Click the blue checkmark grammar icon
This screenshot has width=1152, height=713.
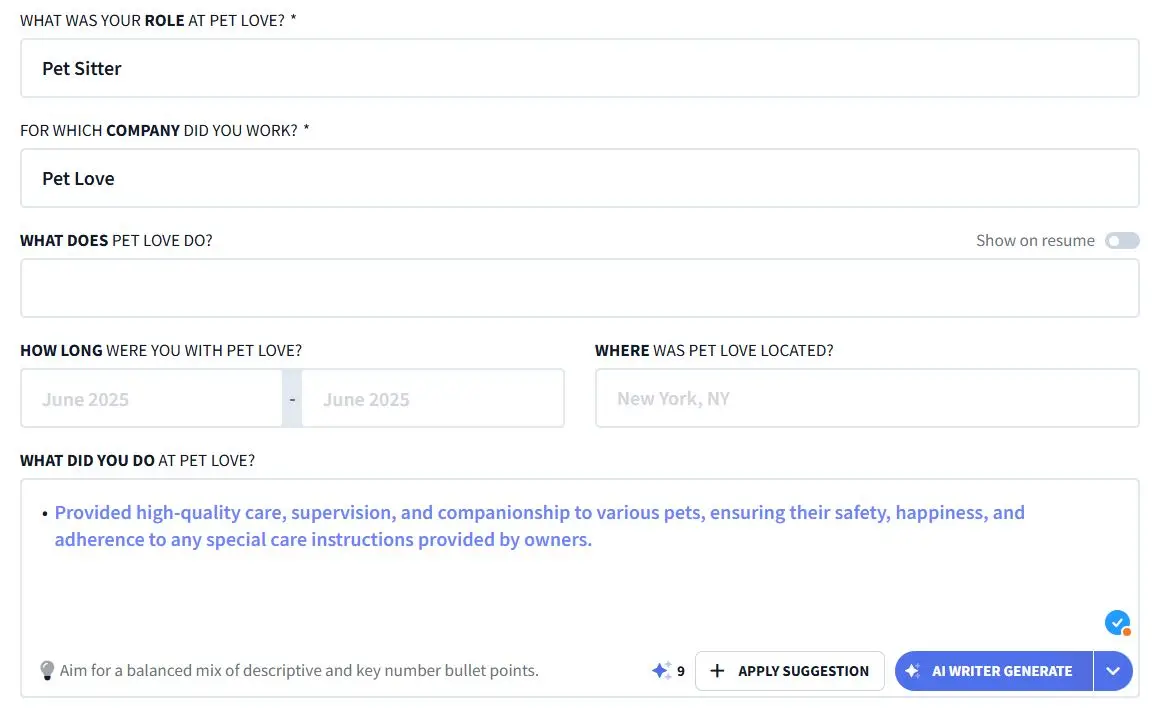coord(1117,623)
